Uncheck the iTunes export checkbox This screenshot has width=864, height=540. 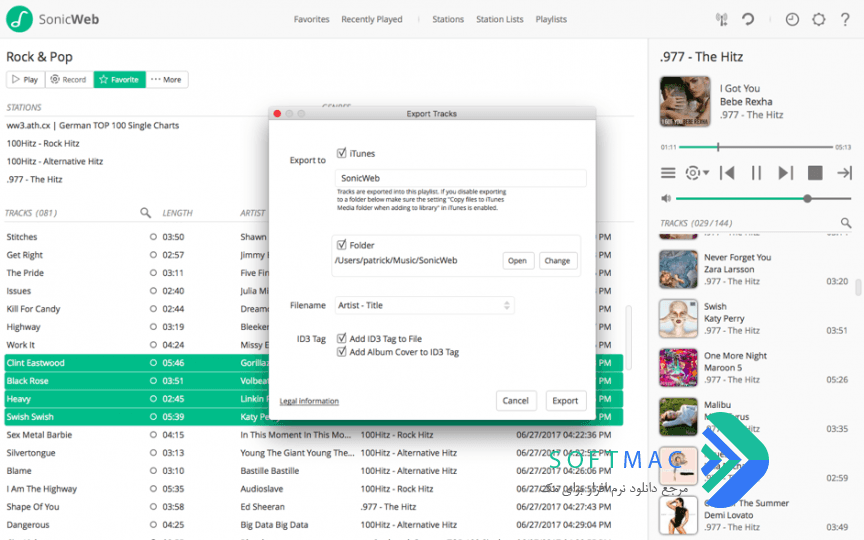point(342,153)
